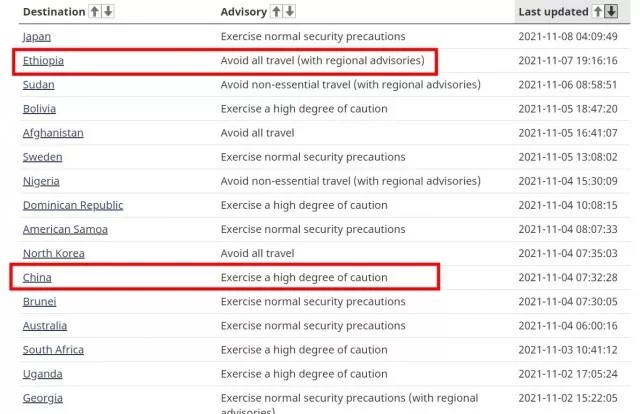640x414 pixels.
Task: Open the South Africa link
Action: pyautogui.click(x=53, y=349)
